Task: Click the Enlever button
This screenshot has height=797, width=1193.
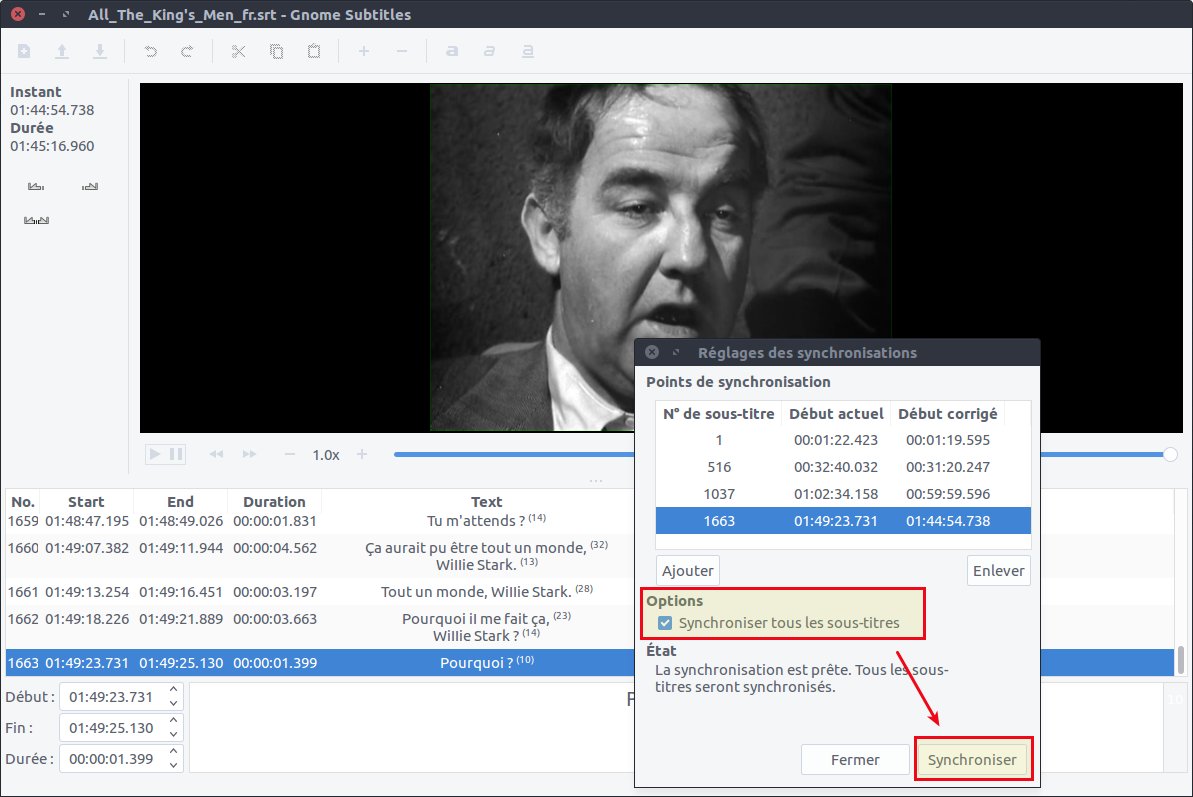Action: click(x=998, y=570)
